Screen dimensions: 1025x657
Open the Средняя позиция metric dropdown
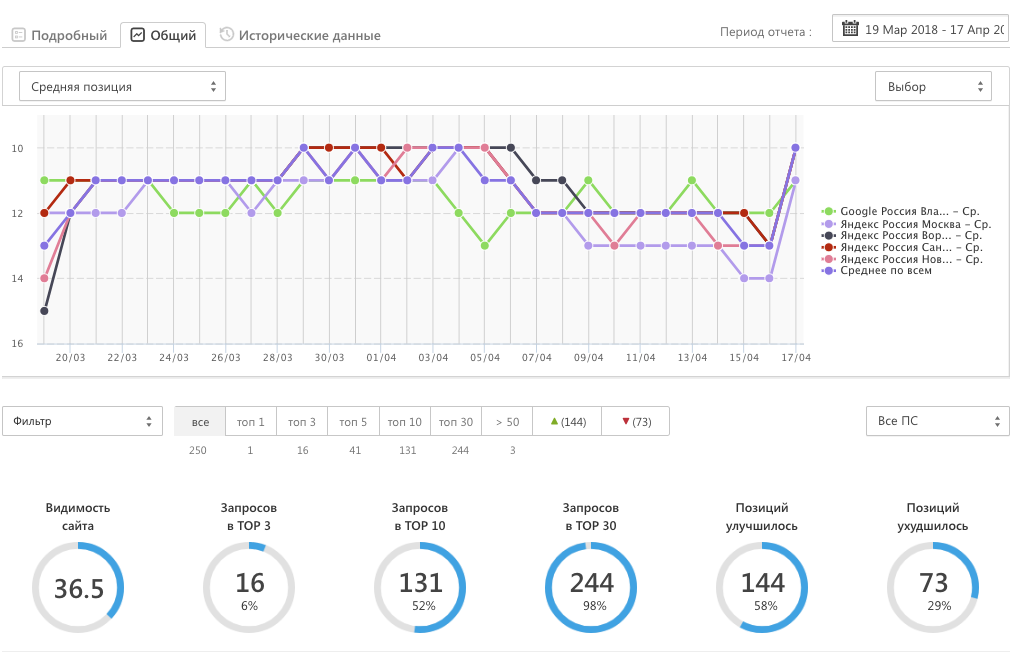point(122,87)
